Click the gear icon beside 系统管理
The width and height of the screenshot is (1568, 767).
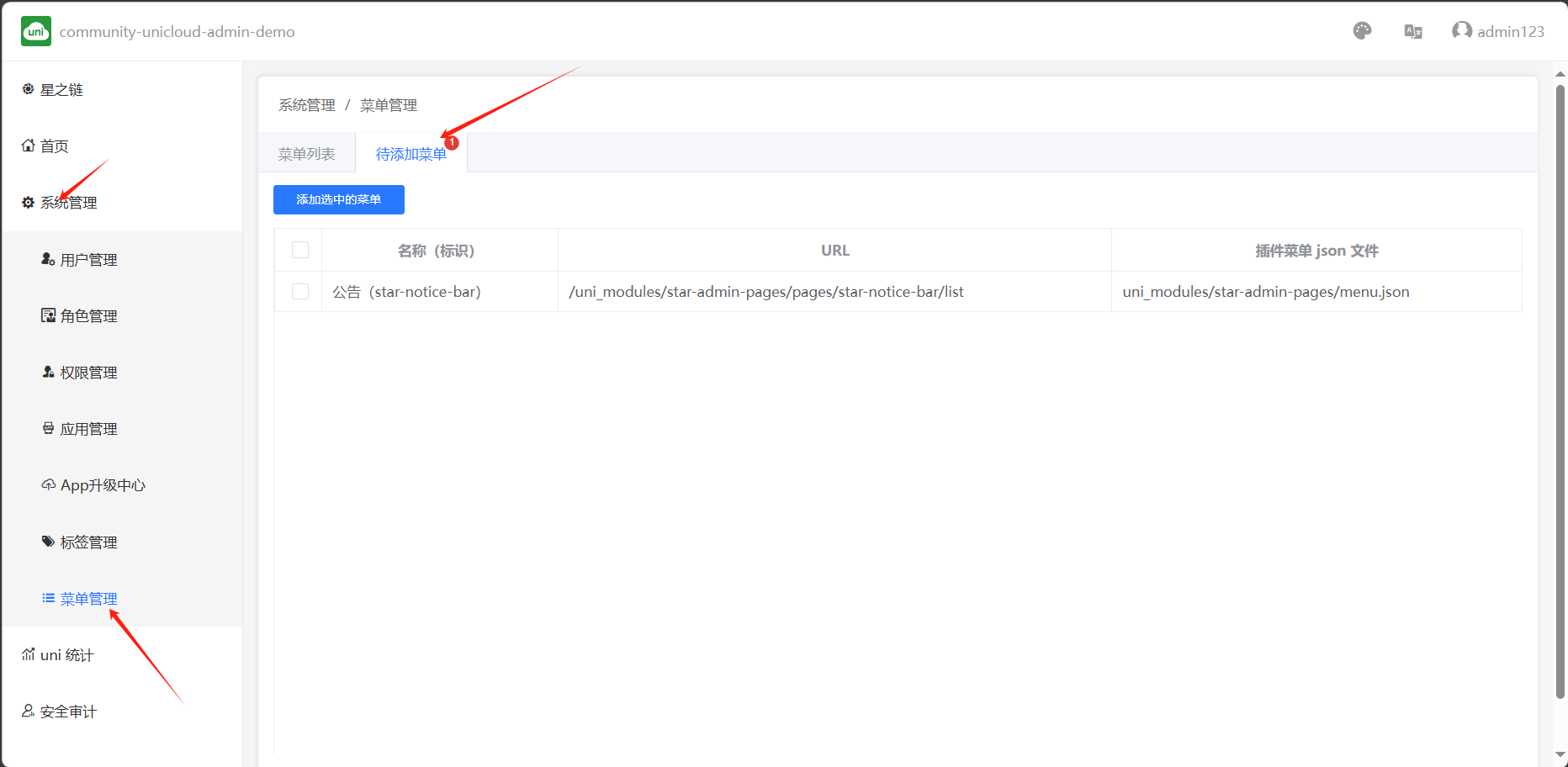click(28, 203)
